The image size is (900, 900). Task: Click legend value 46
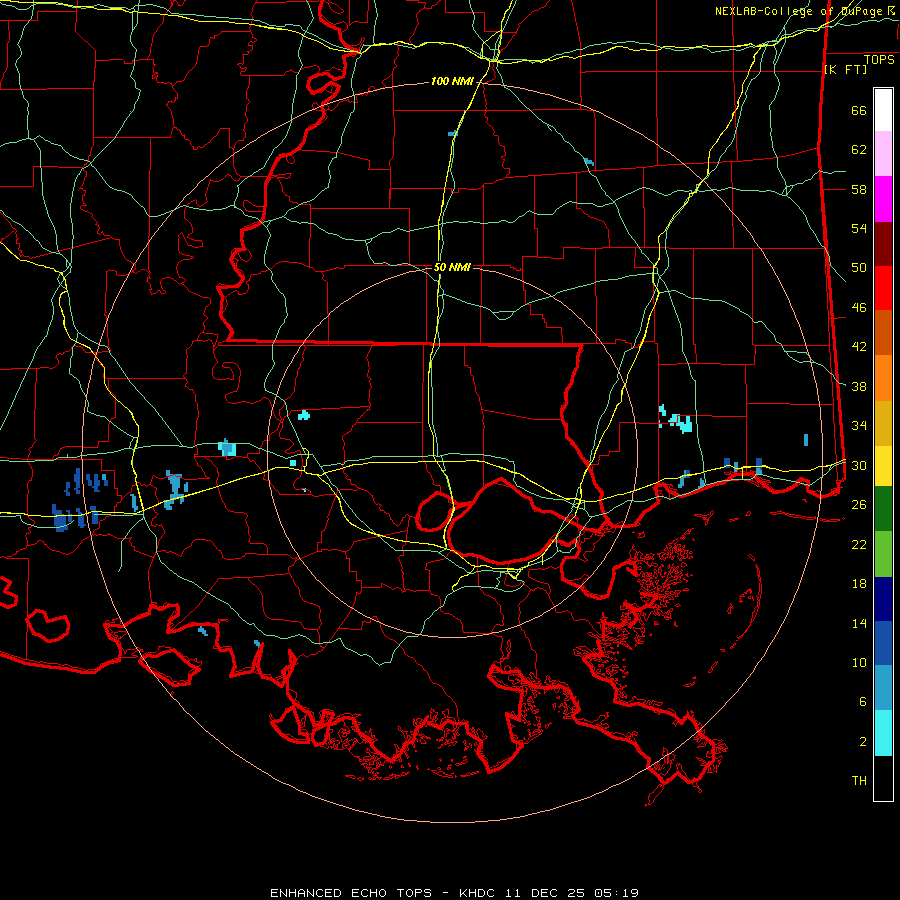859,308
